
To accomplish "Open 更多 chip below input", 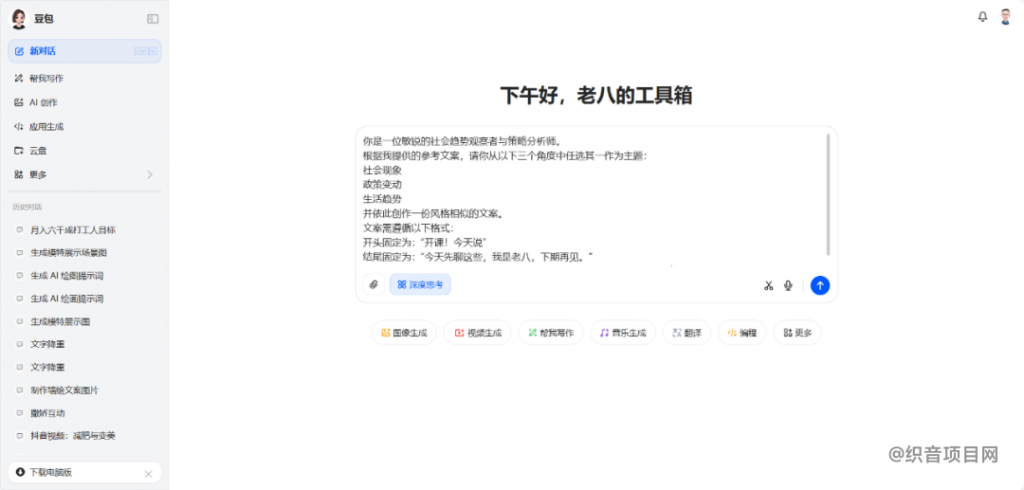I will coord(797,333).
